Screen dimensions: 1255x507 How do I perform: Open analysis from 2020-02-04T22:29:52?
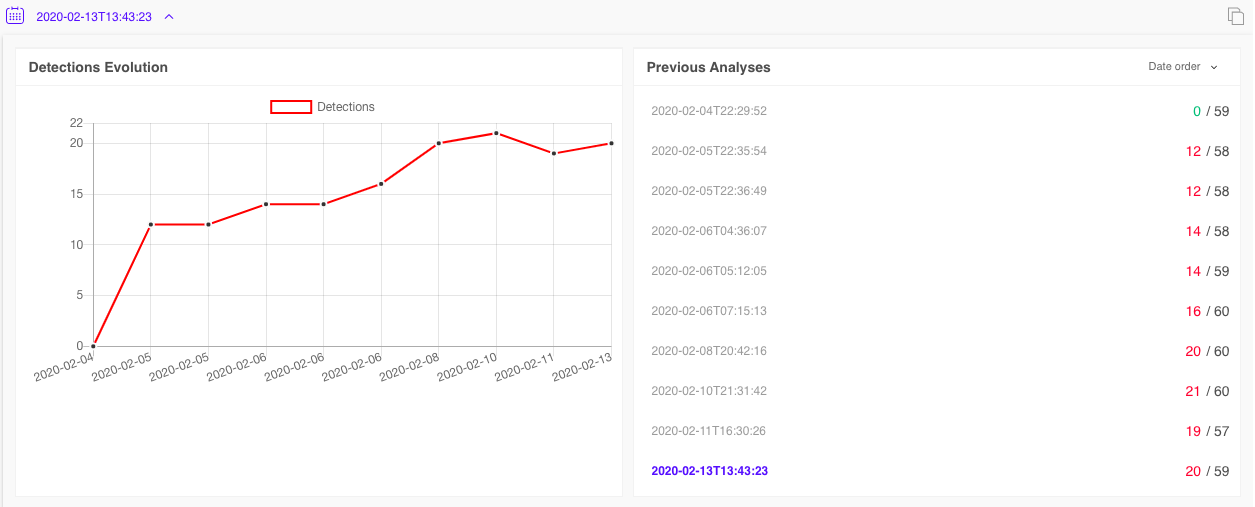click(x=708, y=111)
